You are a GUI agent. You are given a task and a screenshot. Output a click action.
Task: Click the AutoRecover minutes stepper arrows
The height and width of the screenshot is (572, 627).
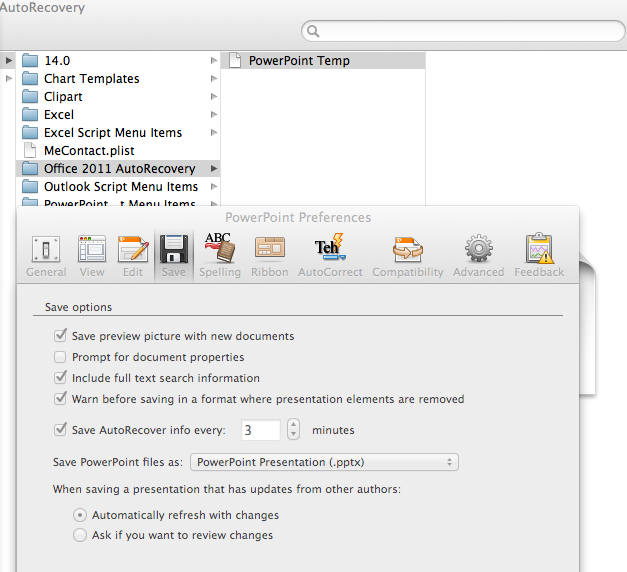click(294, 429)
